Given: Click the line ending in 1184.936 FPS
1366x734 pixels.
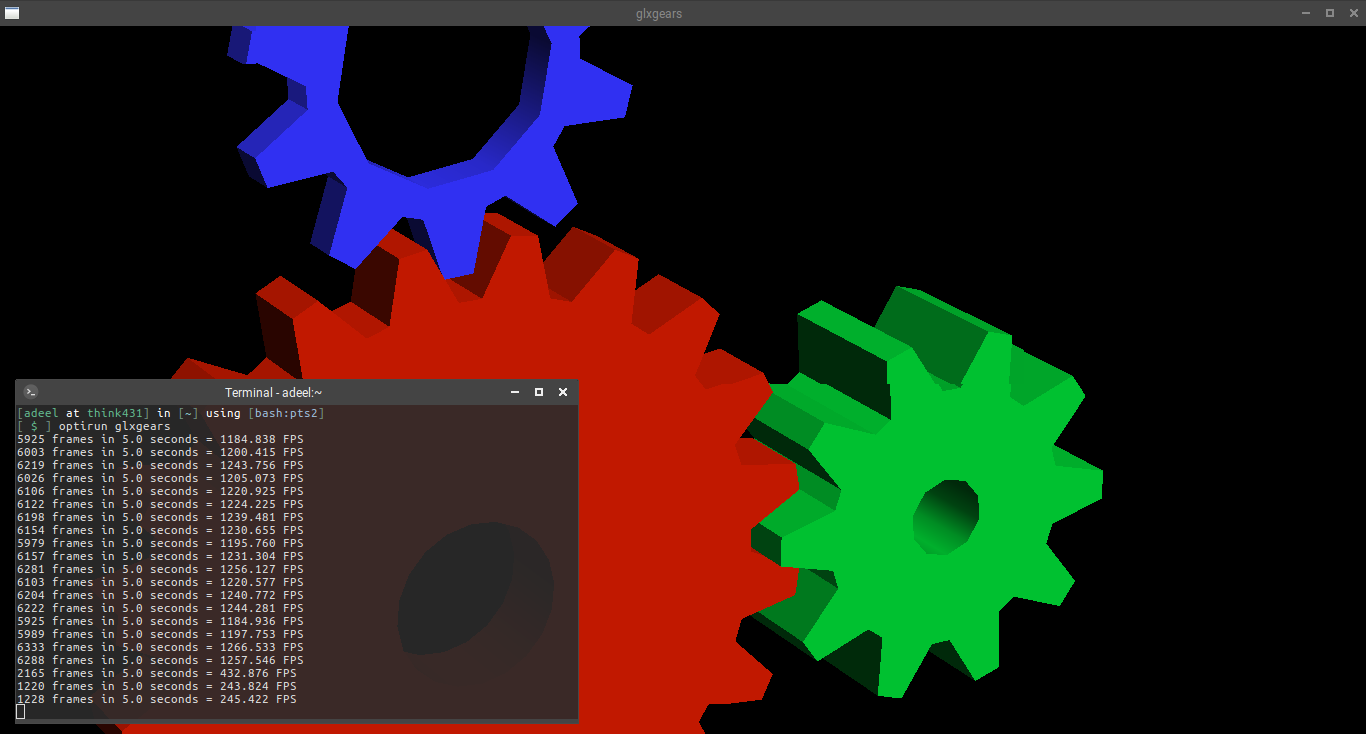Looking at the screenshot, I should (160, 621).
